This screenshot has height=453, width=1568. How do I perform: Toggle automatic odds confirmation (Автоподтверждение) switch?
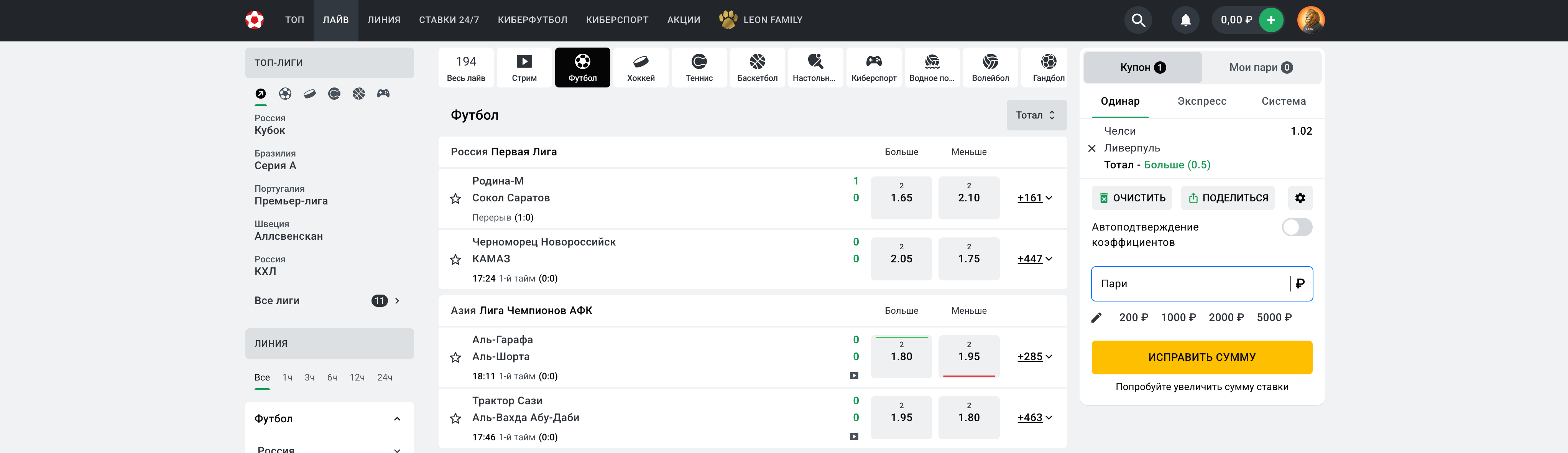tap(1297, 227)
